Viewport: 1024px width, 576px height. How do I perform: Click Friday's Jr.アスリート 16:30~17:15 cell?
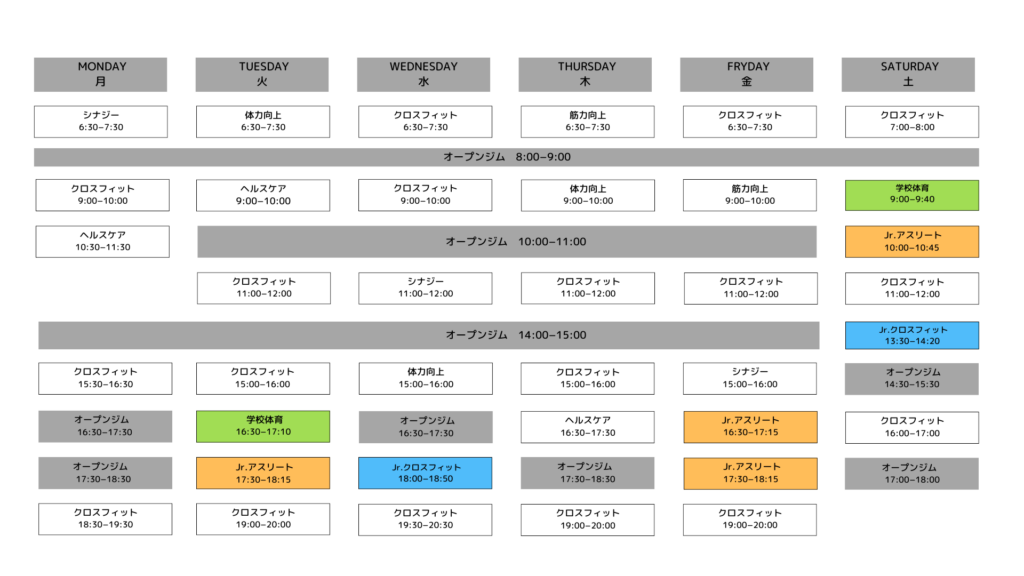pyautogui.click(x=750, y=426)
